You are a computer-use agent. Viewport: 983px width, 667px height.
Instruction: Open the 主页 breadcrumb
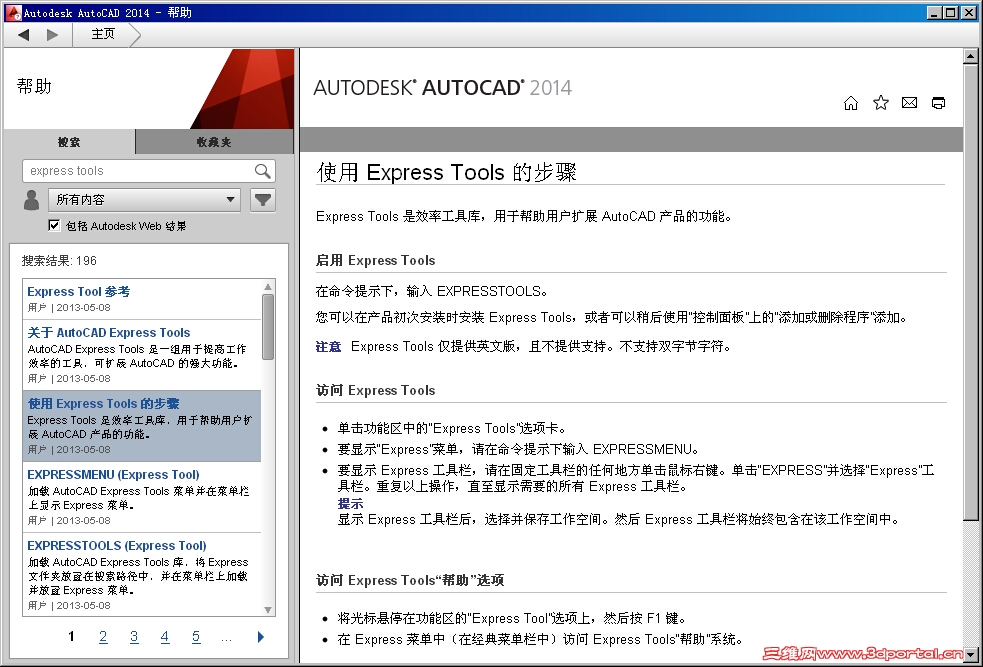point(103,34)
